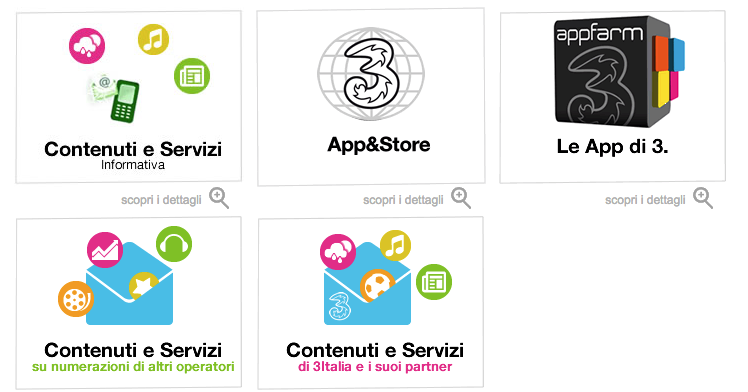
Task: Click magnifier icon under Contenuti e Servizi Informativa
Action: point(219,198)
